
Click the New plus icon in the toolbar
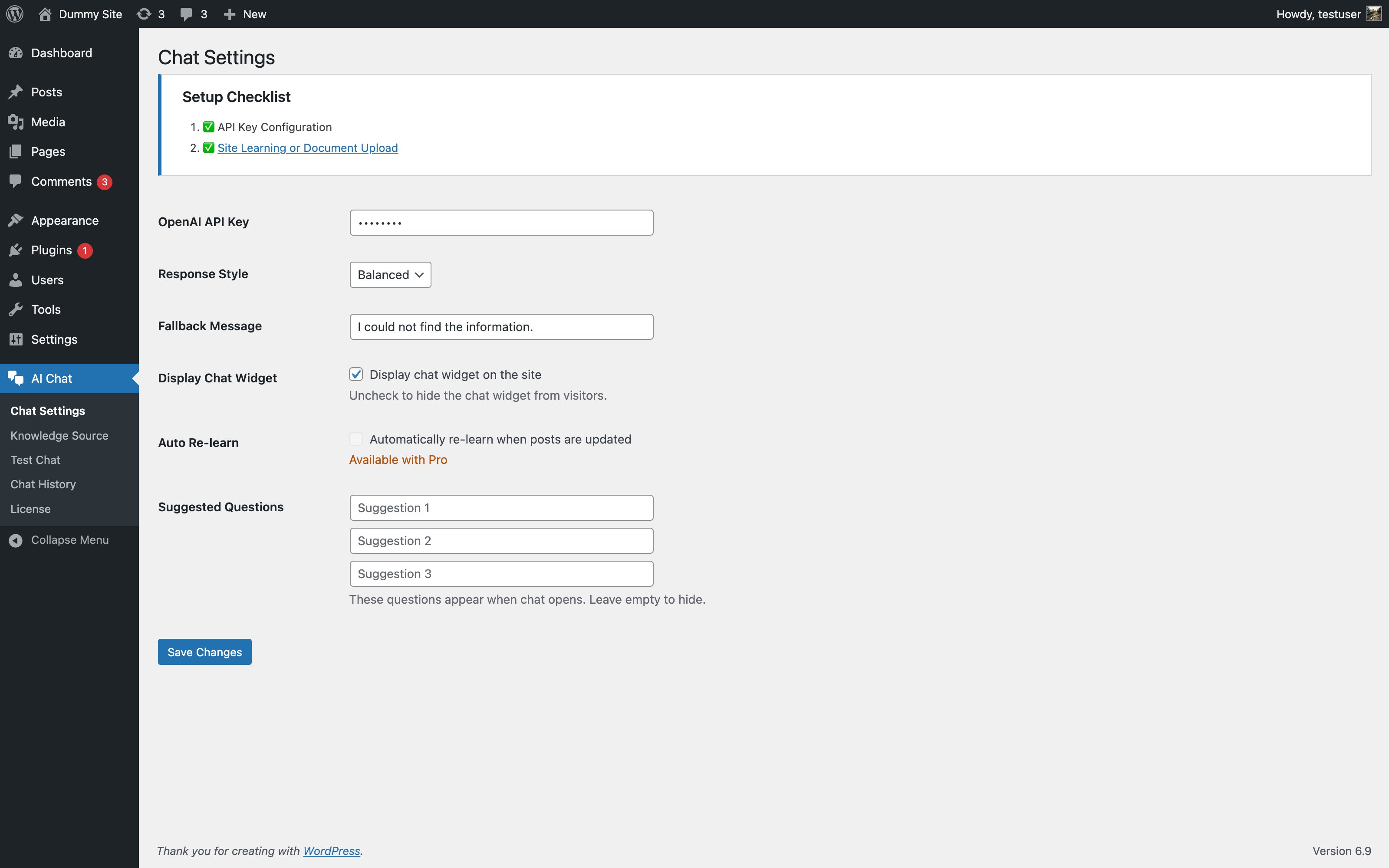pos(230,14)
